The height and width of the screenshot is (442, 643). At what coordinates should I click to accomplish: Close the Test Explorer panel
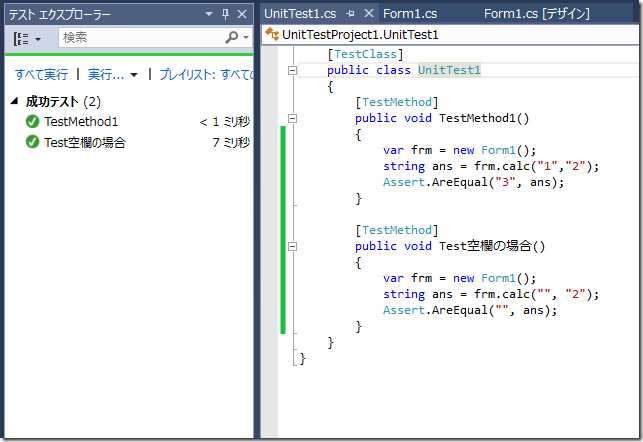(242, 13)
